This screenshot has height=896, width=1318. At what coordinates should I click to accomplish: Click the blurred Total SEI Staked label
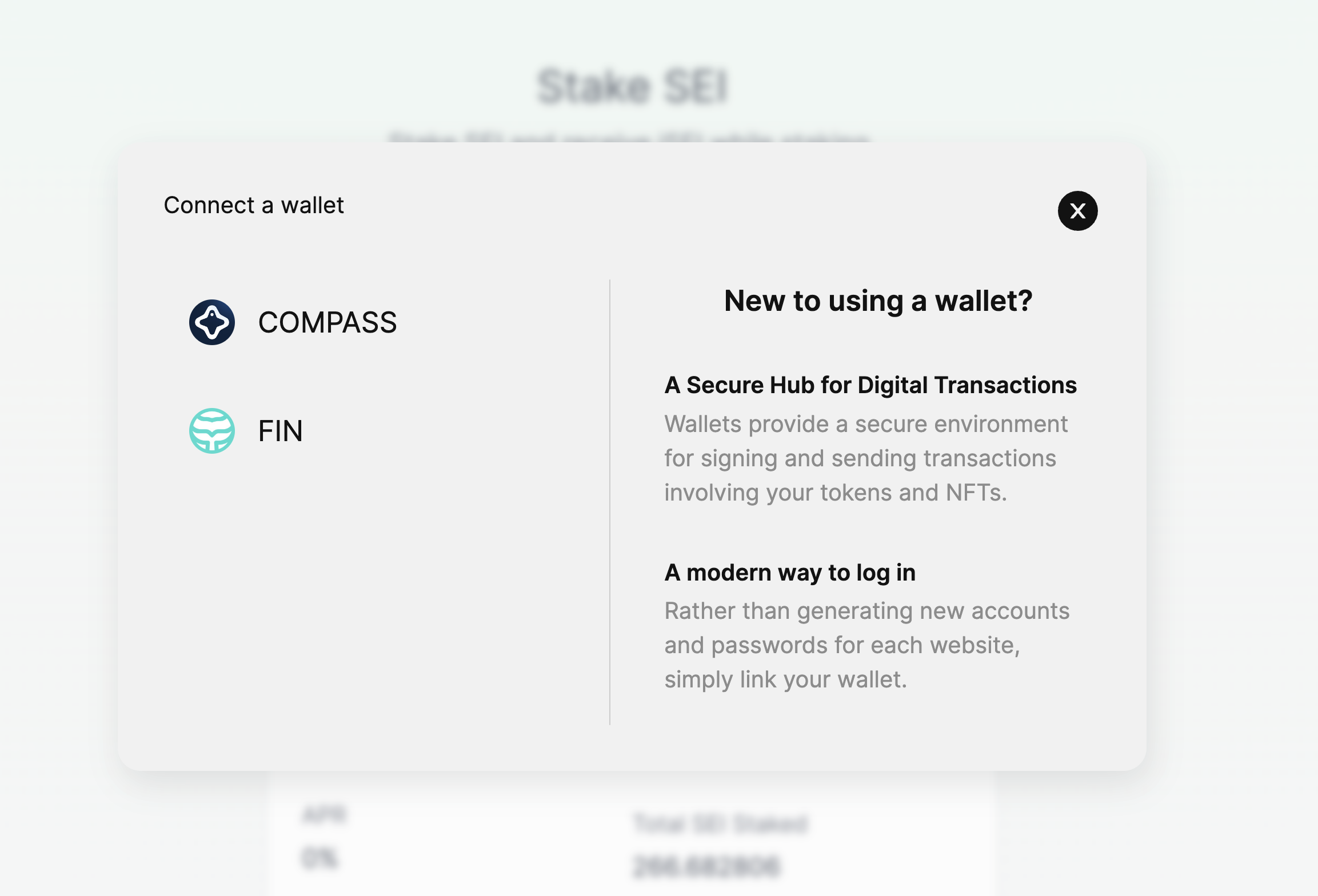click(720, 823)
